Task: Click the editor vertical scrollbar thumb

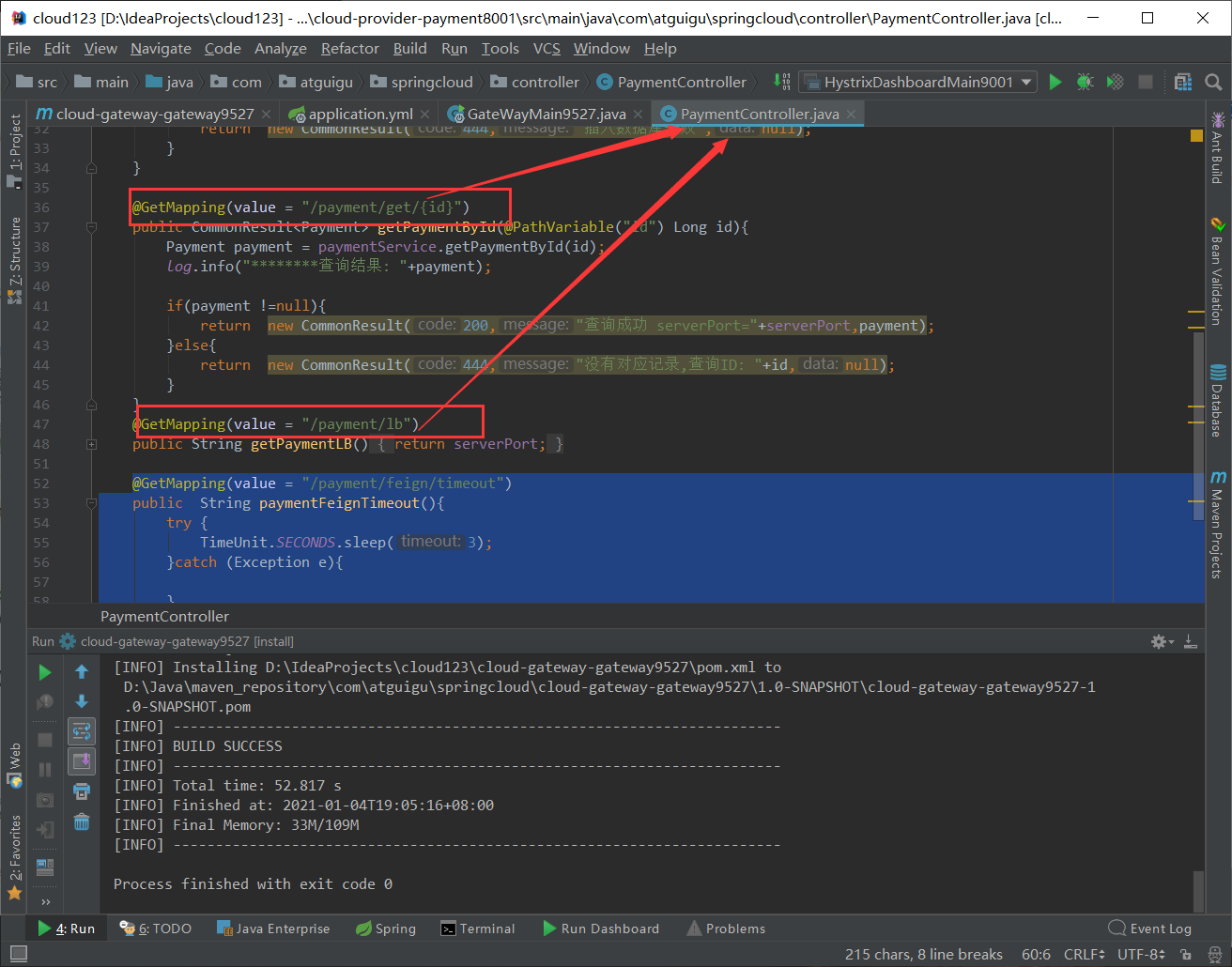Action: [1198, 425]
